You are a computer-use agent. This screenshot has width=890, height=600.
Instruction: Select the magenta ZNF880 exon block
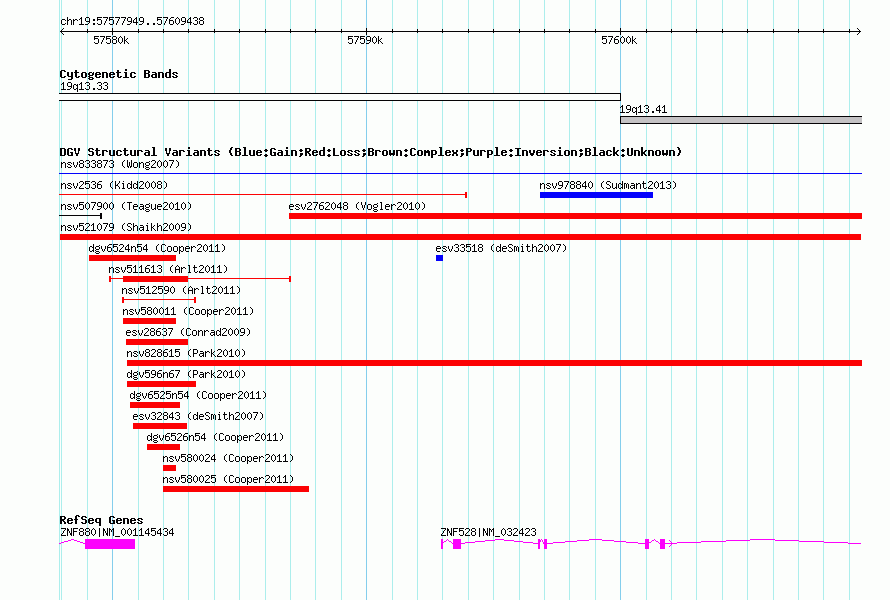[x=110, y=544]
